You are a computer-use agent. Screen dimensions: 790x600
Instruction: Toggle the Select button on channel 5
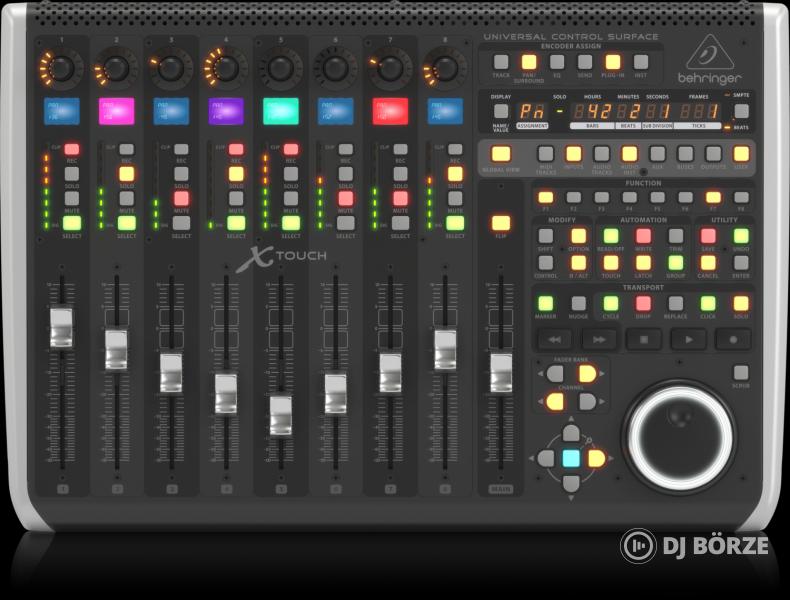pyautogui.click(x=291, y=223)
